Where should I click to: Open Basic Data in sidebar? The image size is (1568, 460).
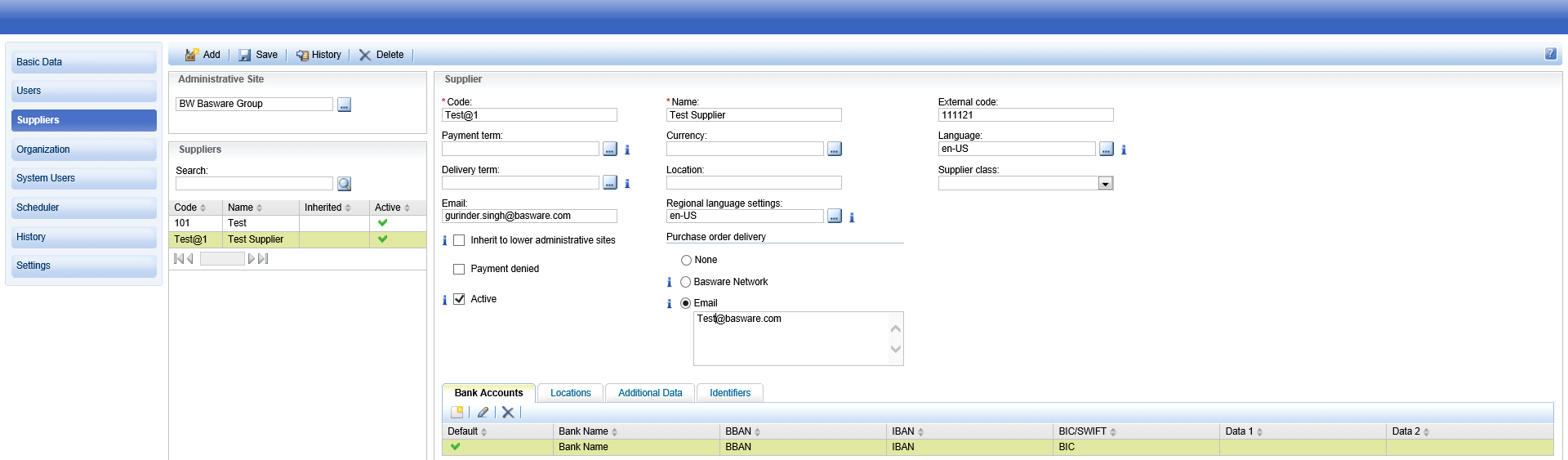pyautogui.click(x=84, y=62)
